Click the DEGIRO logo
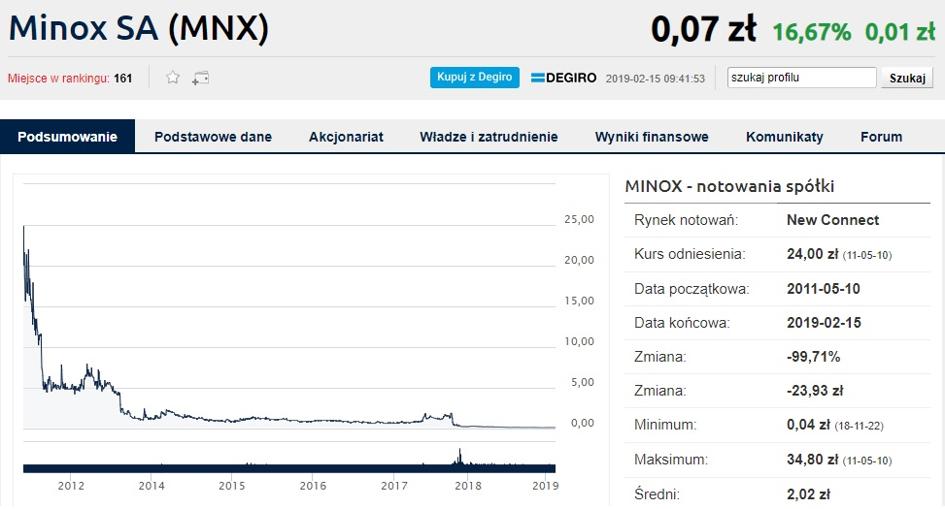Image resolution: width=945 pixels, height=509 pixels. 564,78
